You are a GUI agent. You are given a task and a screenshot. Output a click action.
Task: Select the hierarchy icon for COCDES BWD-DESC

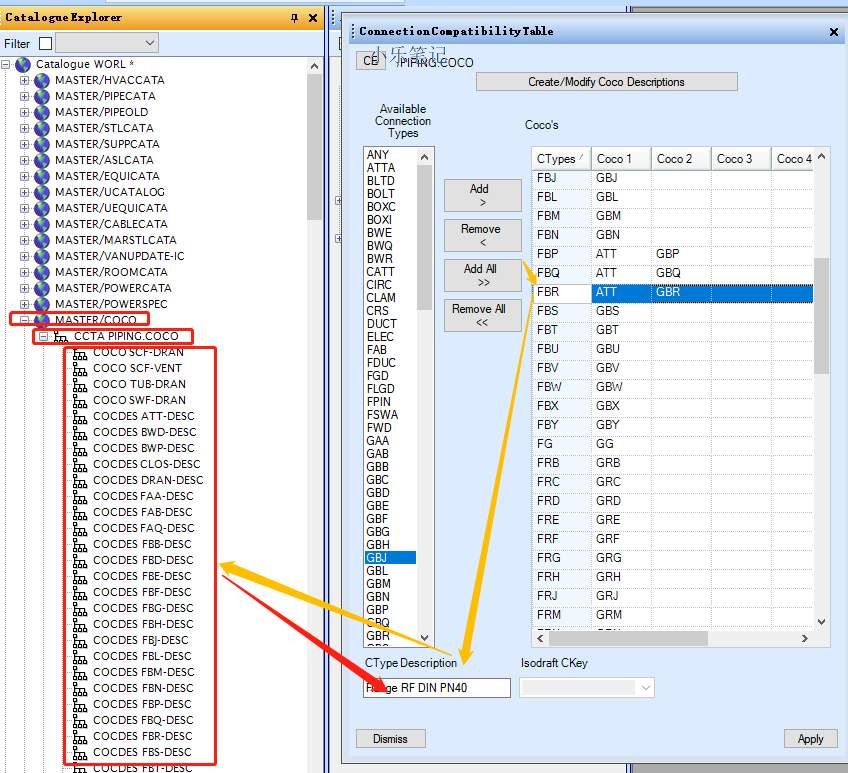80,432
